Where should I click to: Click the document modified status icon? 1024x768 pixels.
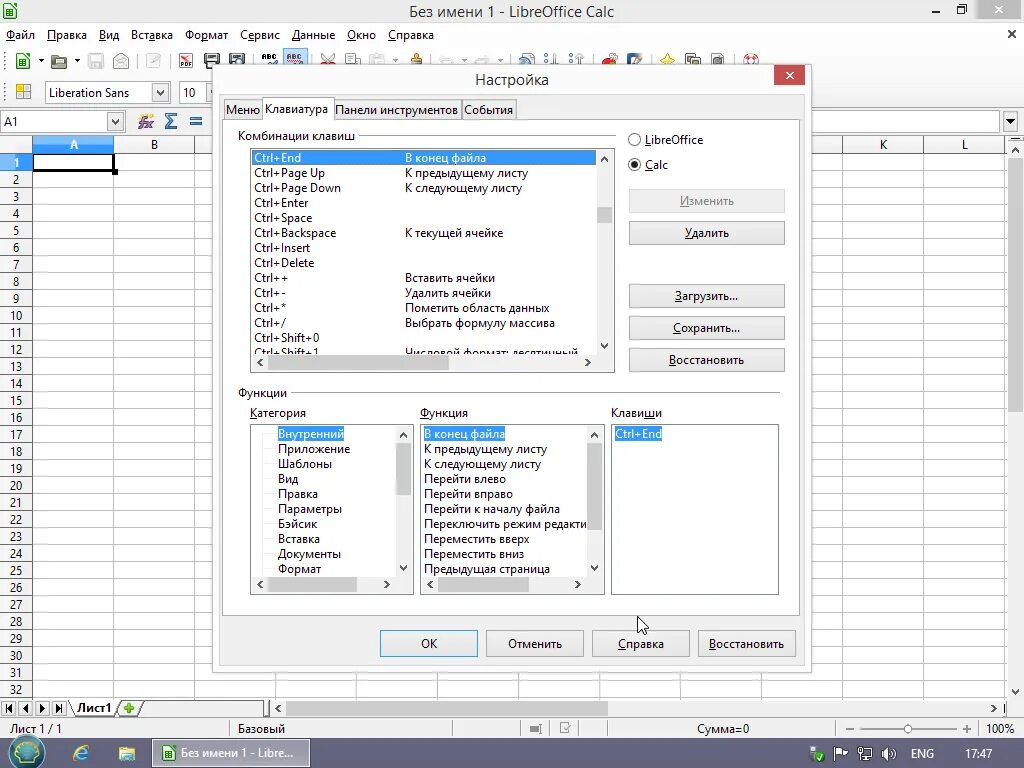(x=565, y=728)
